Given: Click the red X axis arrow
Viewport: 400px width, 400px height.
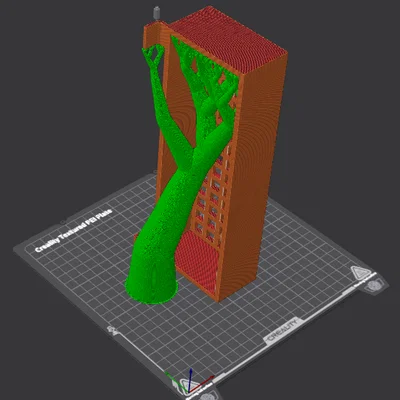Looking at the screenshot, I should (x=202, y=383).
